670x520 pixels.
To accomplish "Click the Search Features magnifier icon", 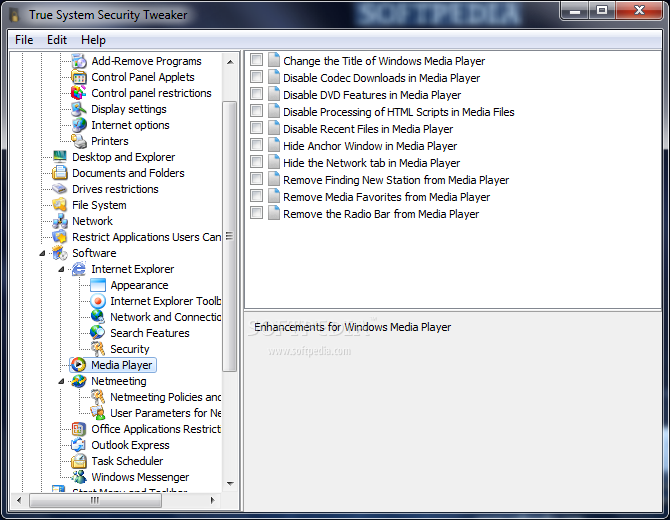I will point(98,333).
